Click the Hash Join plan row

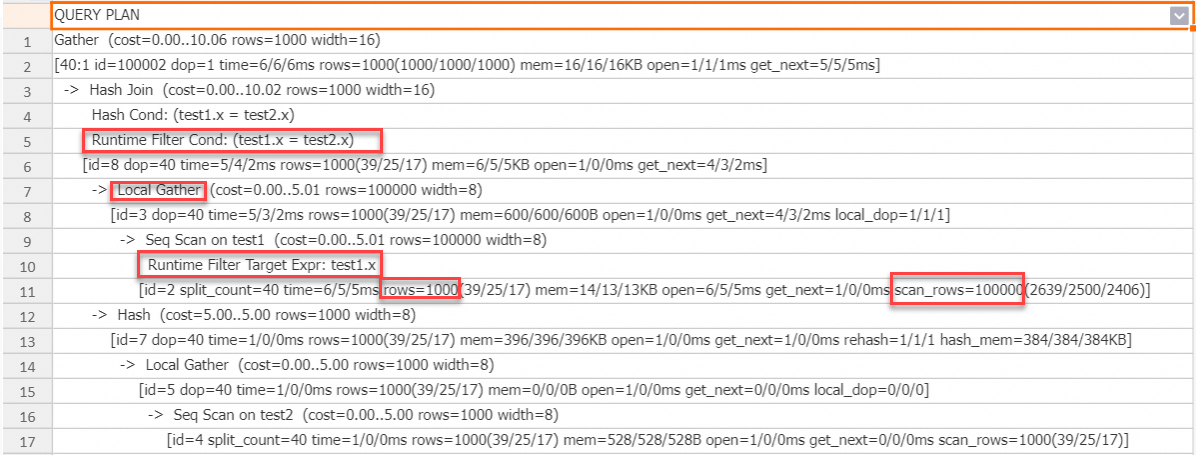pyautogui.click(x=620, y=90)
